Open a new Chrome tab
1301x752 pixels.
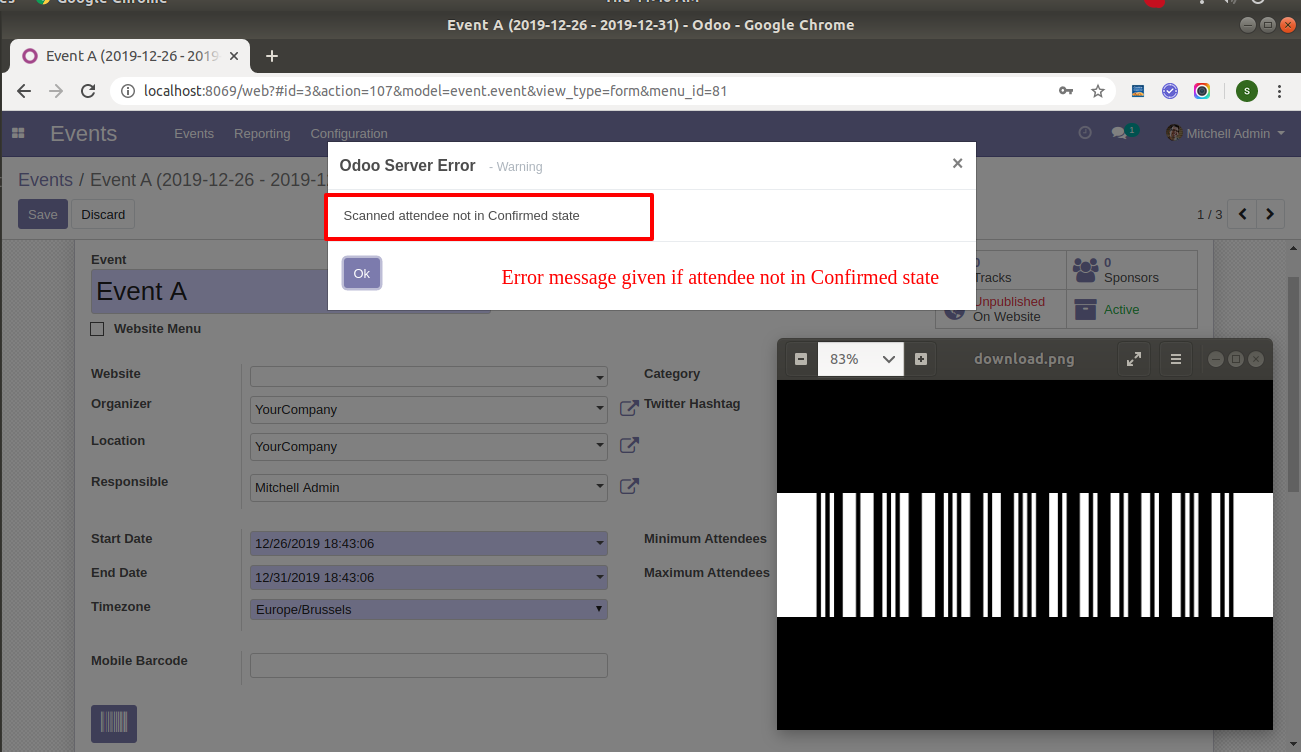pyautogui.click(x=272, y=56)
